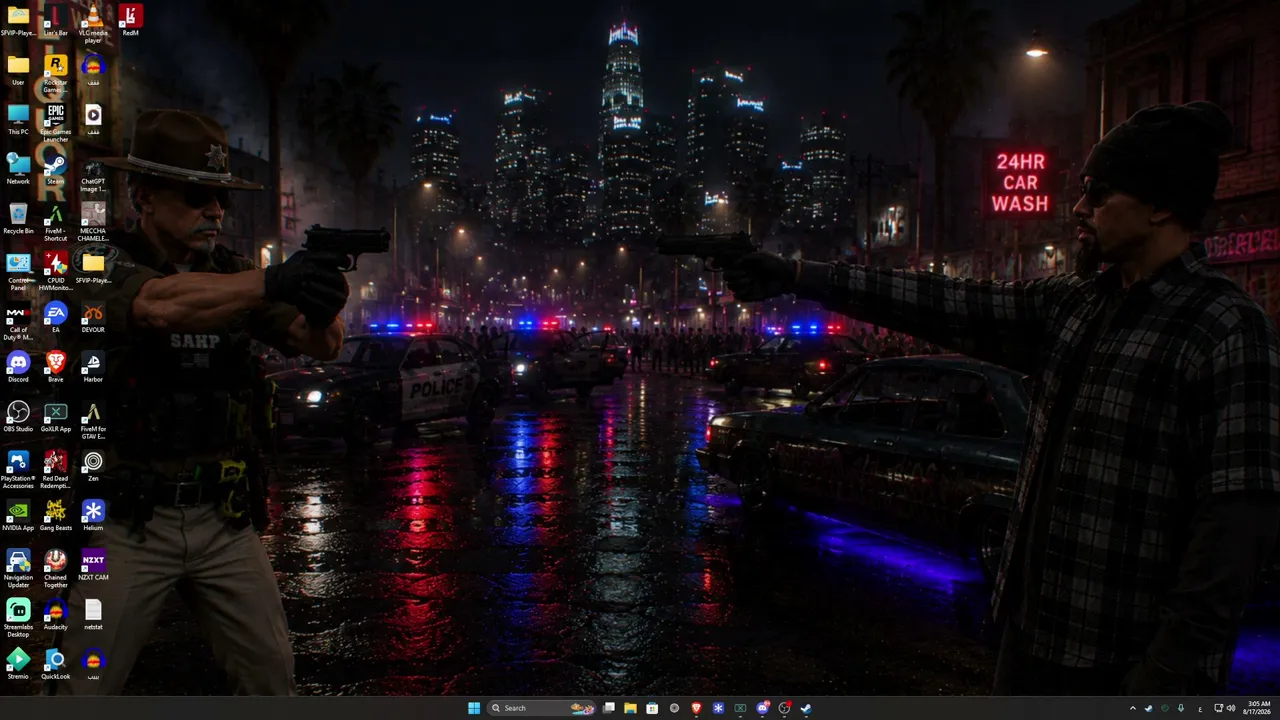Viewport: 1280px width, 720px height.
Task: Select the RedM desktop icon
Action: (x=130, y=21)
